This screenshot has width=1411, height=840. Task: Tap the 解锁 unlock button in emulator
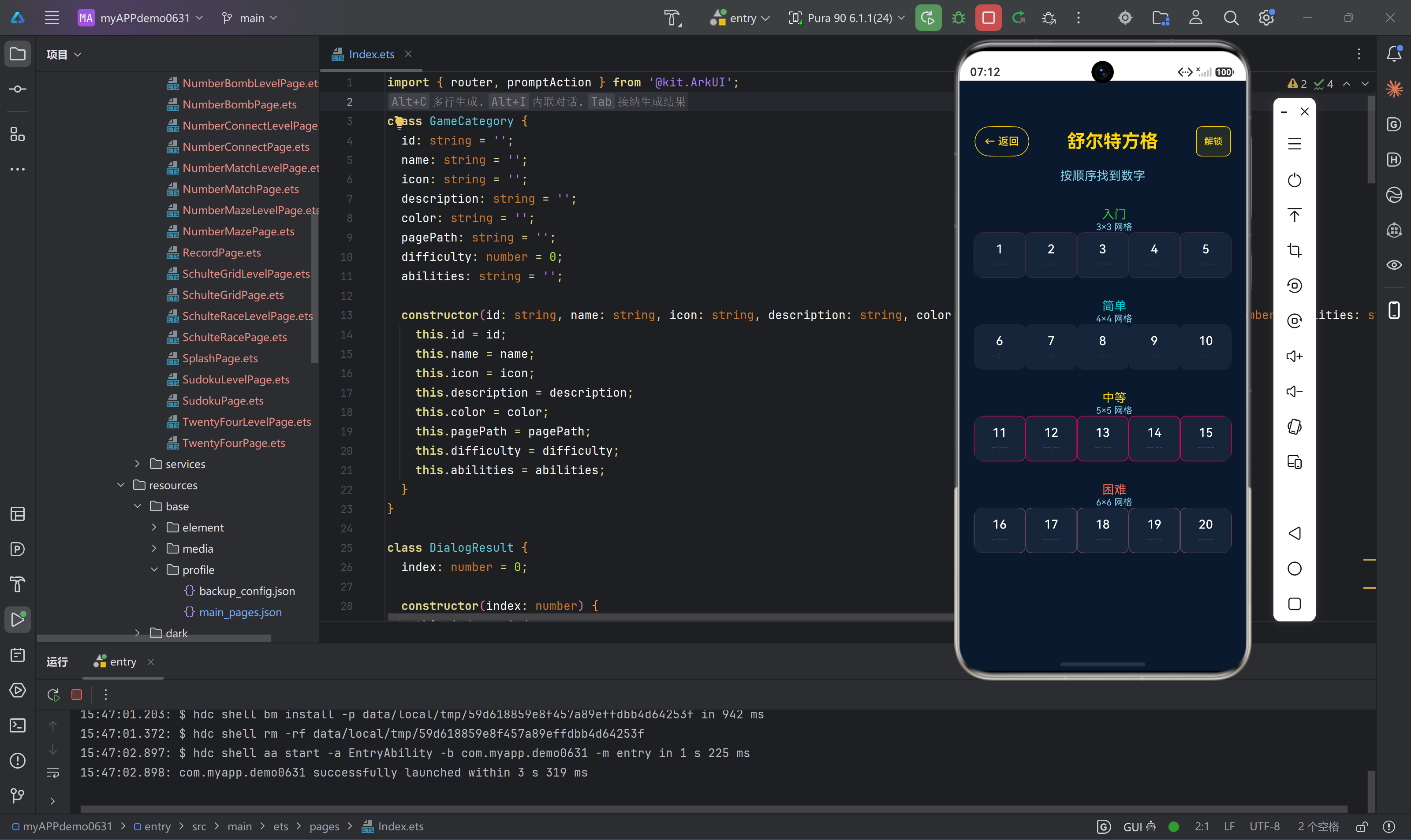[x=1213, y=141]
